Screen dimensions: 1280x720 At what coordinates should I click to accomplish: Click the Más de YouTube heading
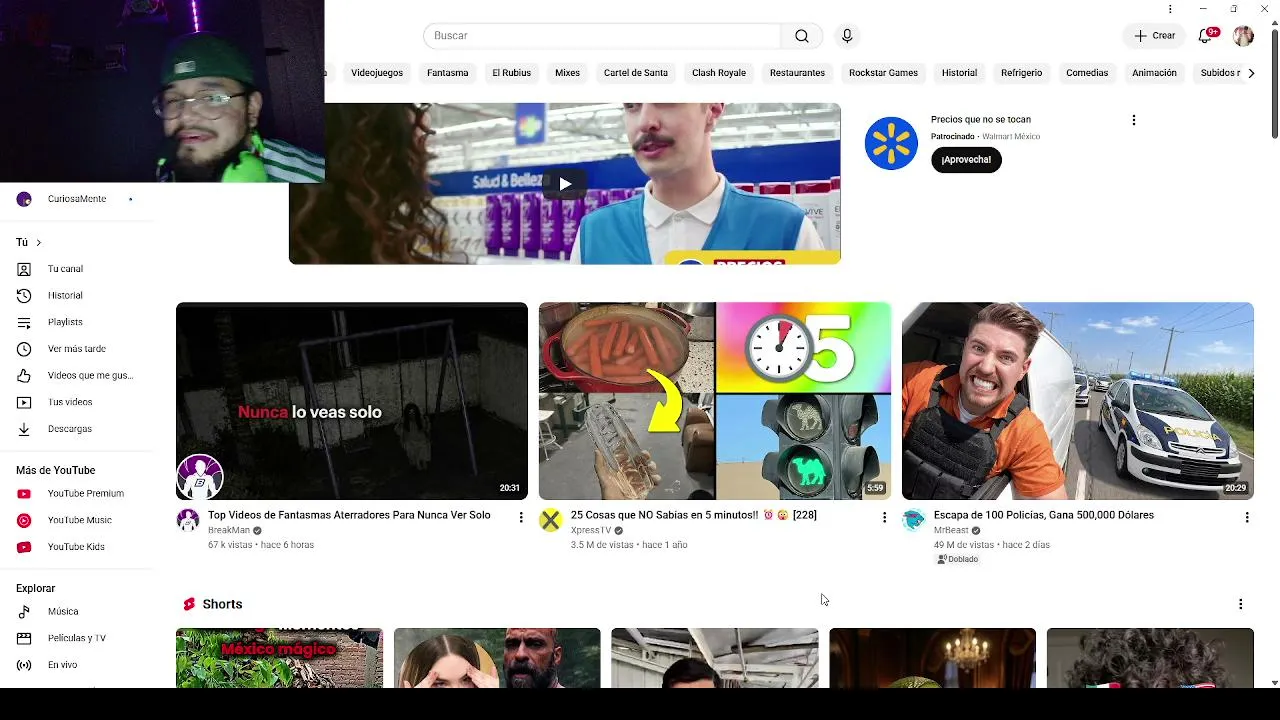click(x=56, y=471)
